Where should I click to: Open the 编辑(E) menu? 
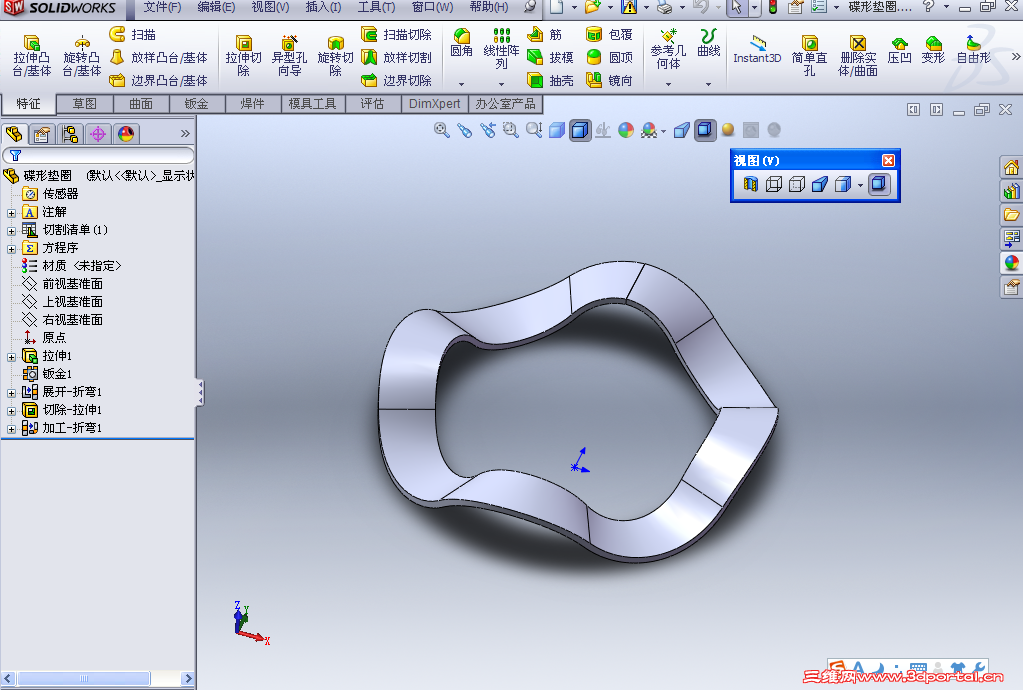pos(216,7)
